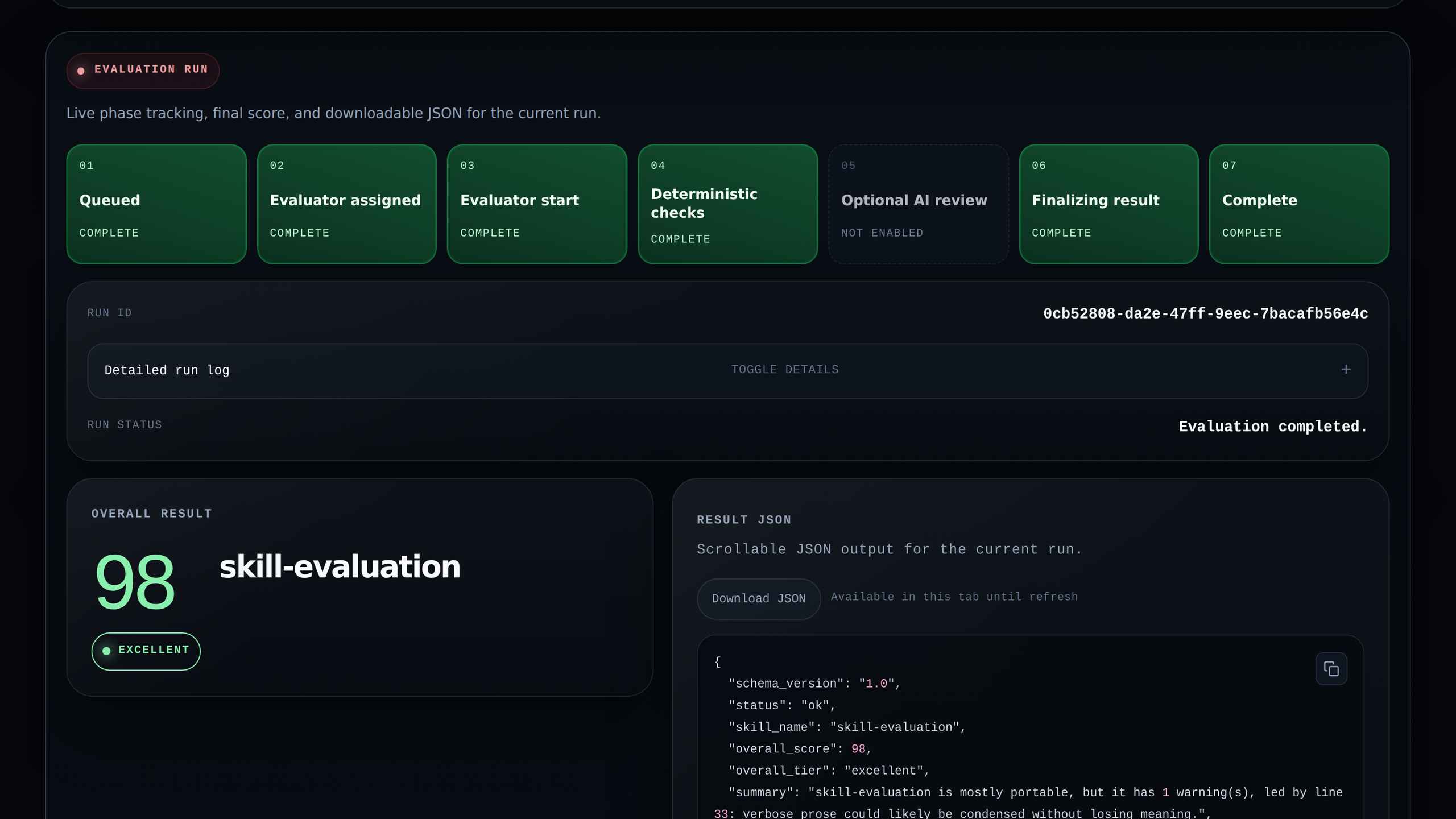Toggle details of the Detailed run log
The height and width of the screenshot is (819, 1456).
[785, 370]
